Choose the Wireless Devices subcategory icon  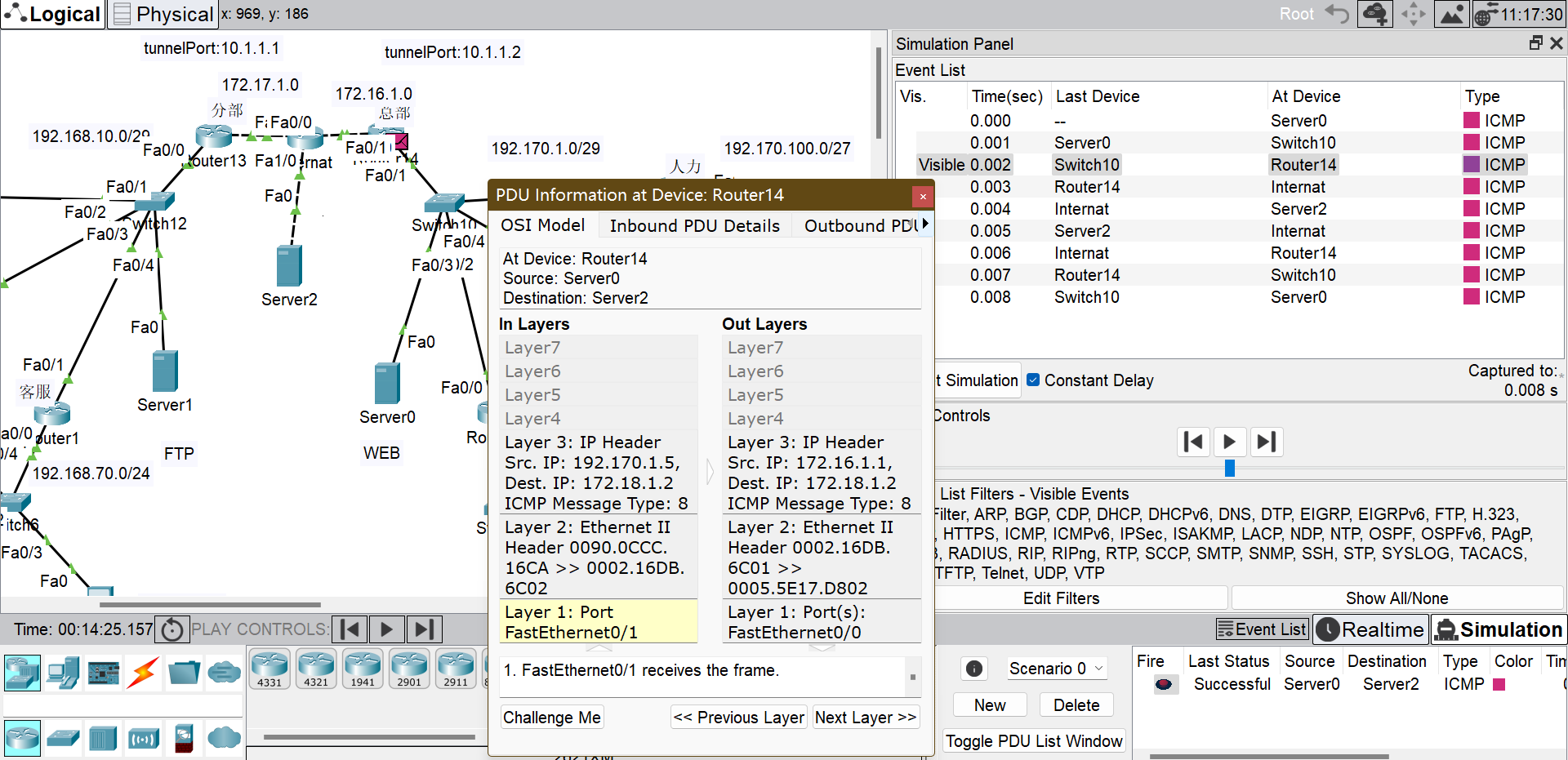(x=144, y=739)
